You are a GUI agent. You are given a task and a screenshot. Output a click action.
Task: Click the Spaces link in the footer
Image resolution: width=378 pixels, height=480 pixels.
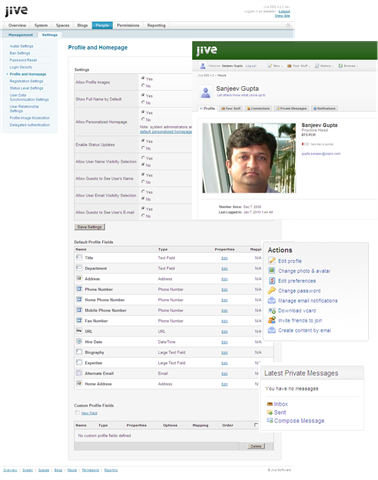click(x=44, y=470)
